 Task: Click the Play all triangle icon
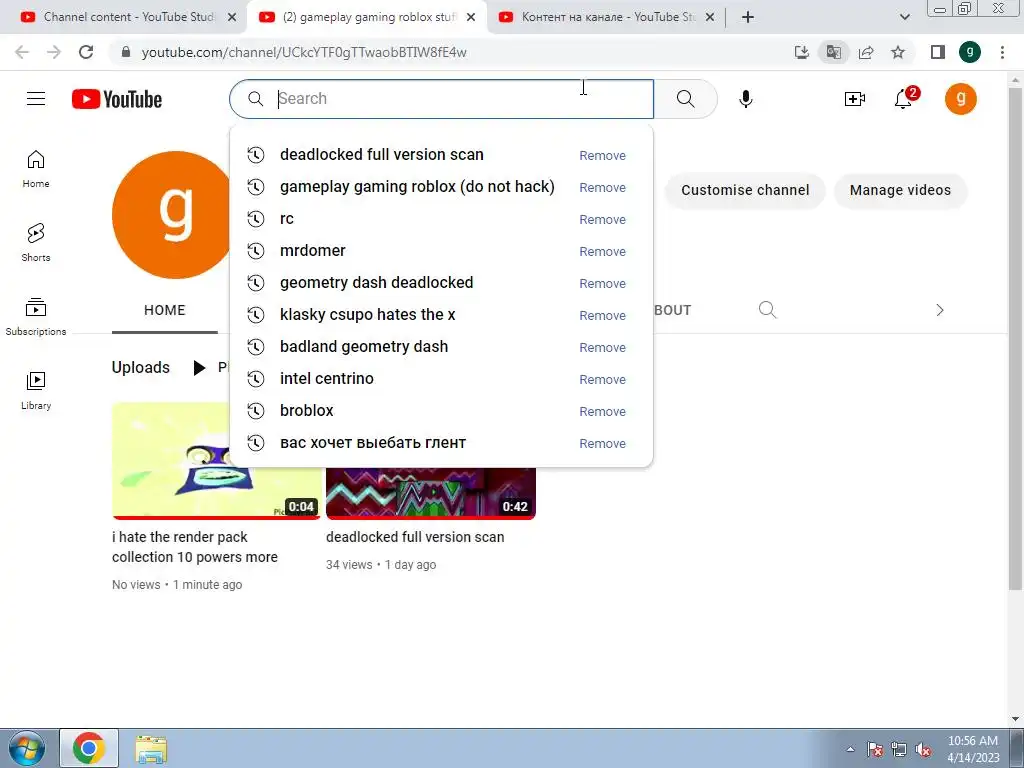(199, 368)
